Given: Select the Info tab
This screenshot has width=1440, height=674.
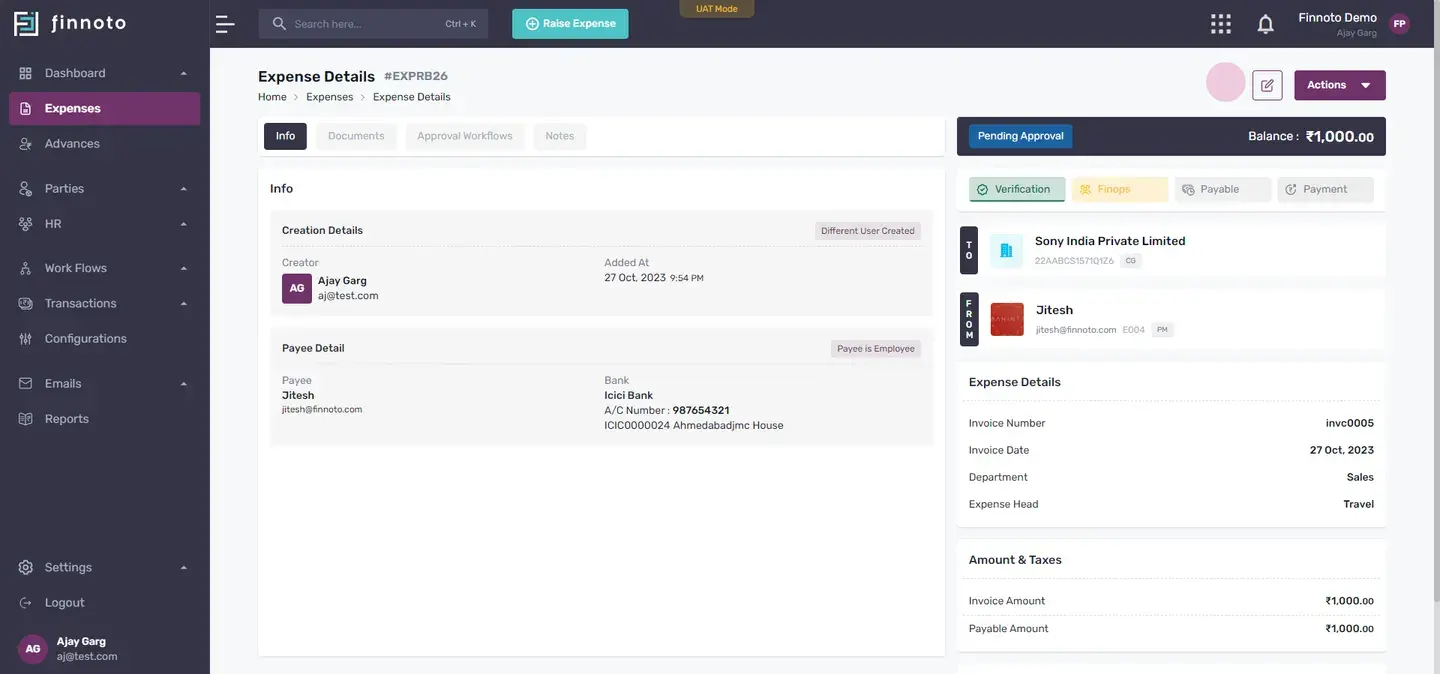Looking at the screenshot, I should (285, 136).
